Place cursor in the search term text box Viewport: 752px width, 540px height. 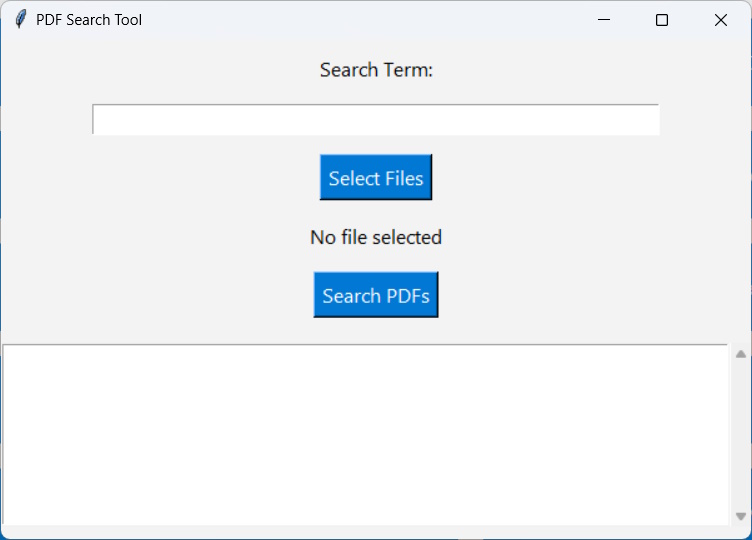(376, 119)
